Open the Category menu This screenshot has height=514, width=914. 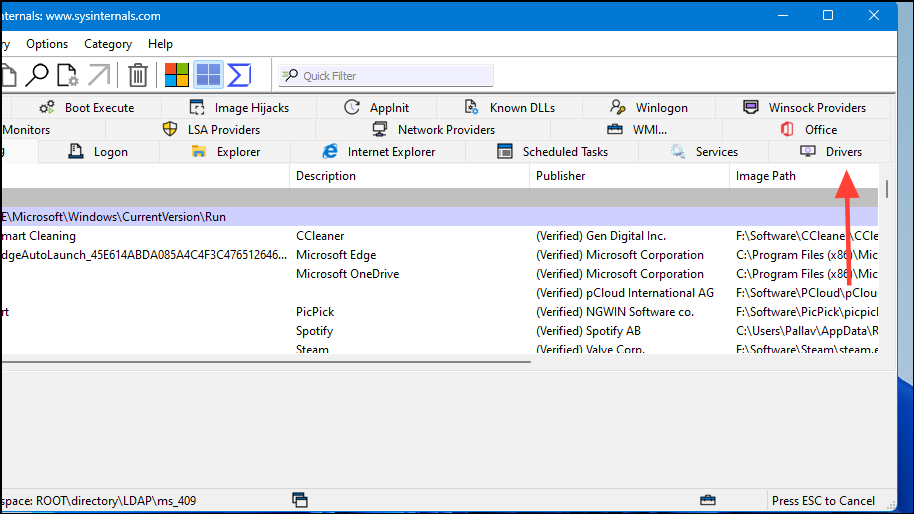click(108, 44)
